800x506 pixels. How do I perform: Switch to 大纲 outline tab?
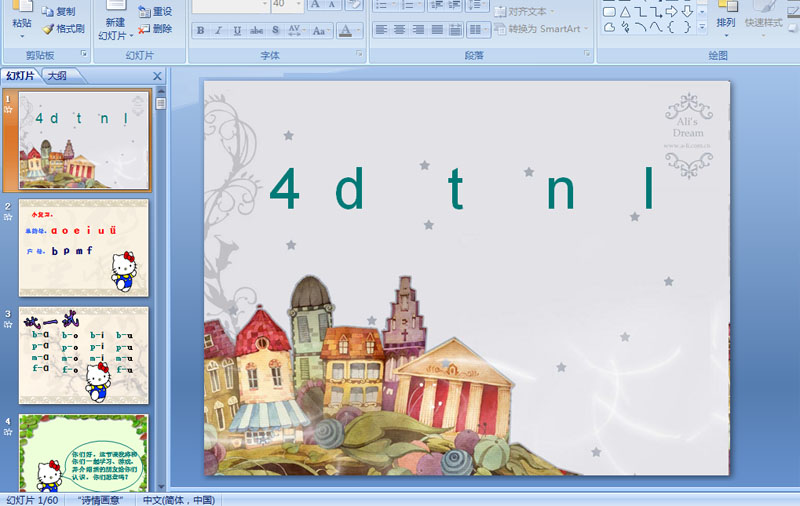click(x=57, y=76)
